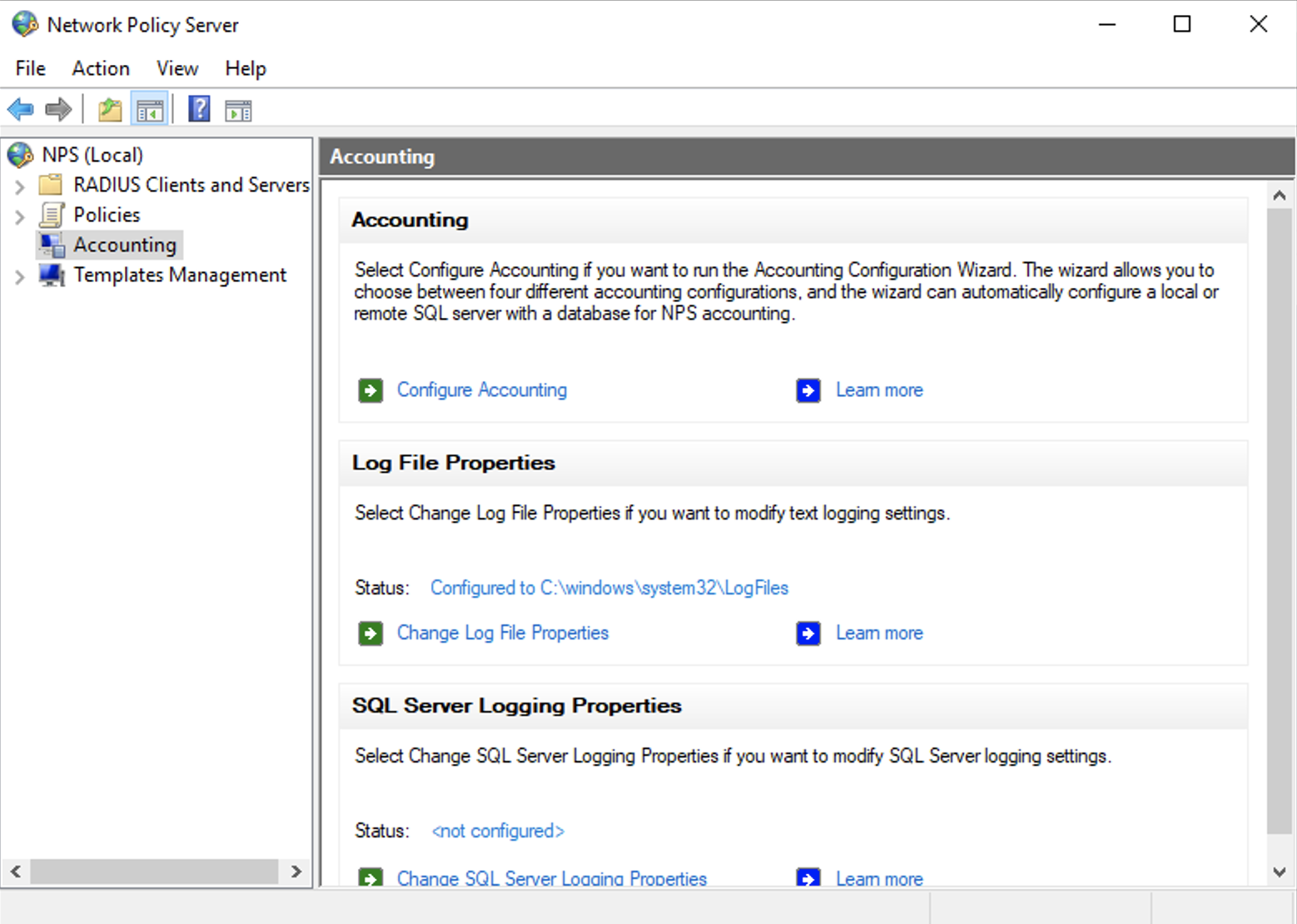Select Accounting in the console tree
Viewport: 1297px width, 924px height.
pos(125,245)
